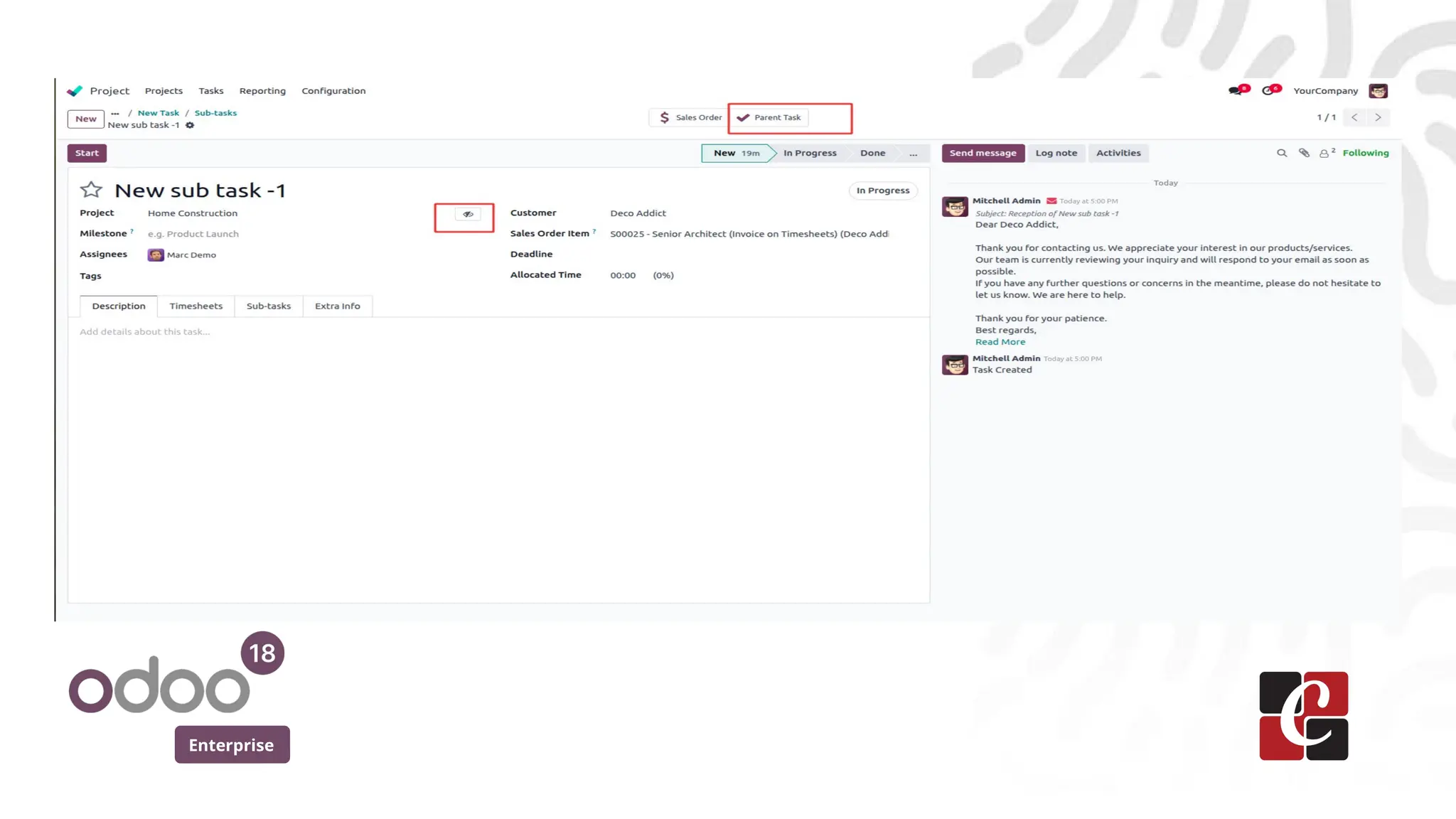Open the Reporting menu
This screenshot has width=1456, height=819.
262,91
